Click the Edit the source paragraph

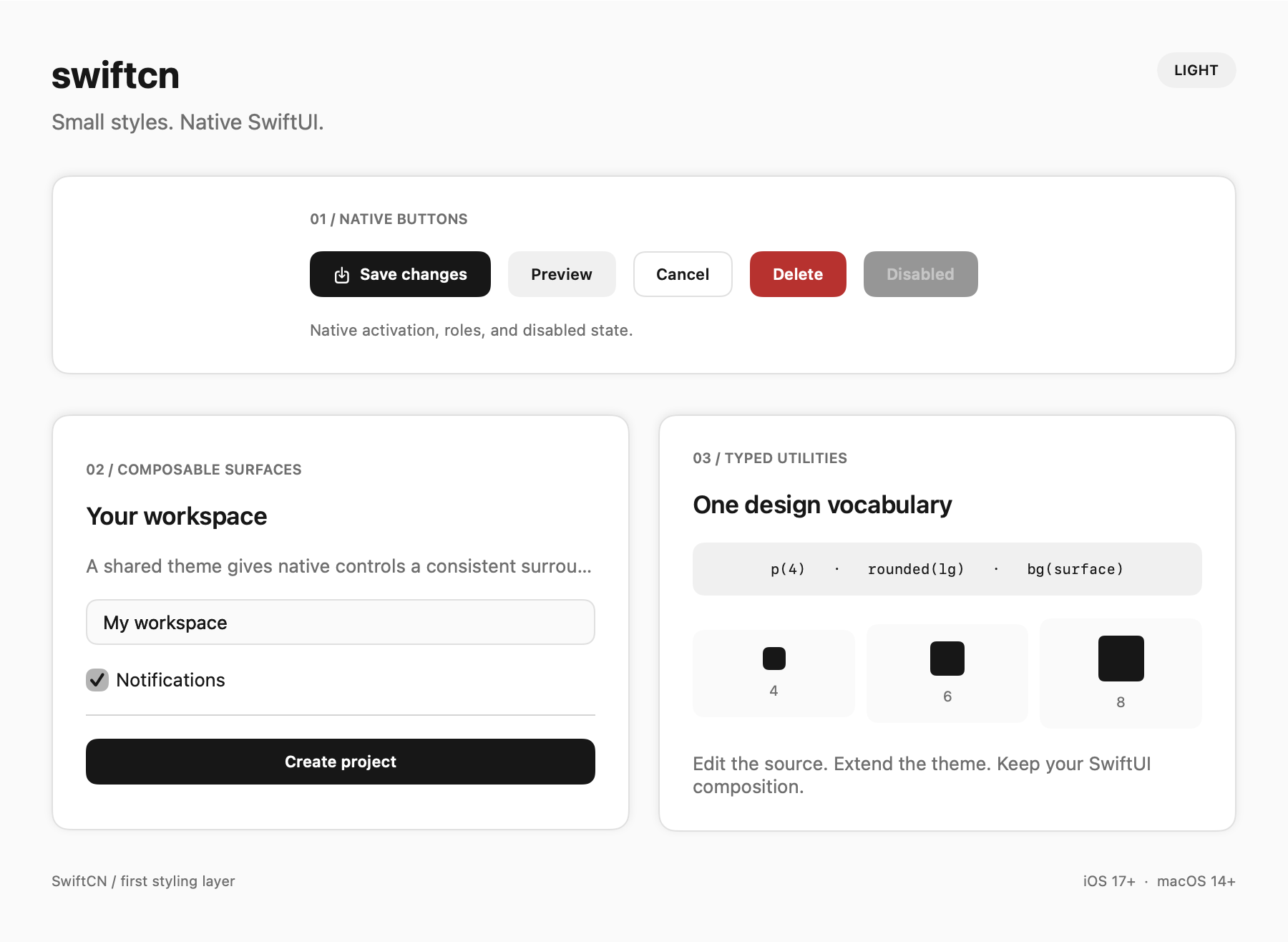coord(922,775)
